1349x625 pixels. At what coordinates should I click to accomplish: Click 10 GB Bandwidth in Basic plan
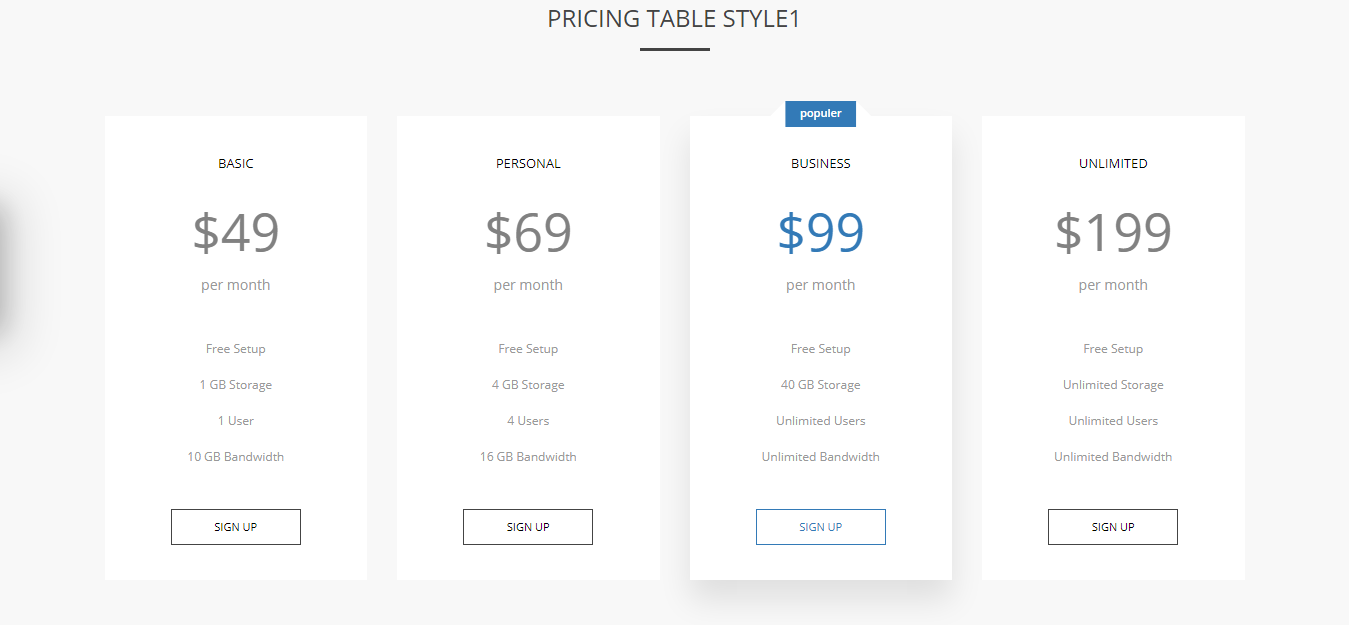(235, 456)
